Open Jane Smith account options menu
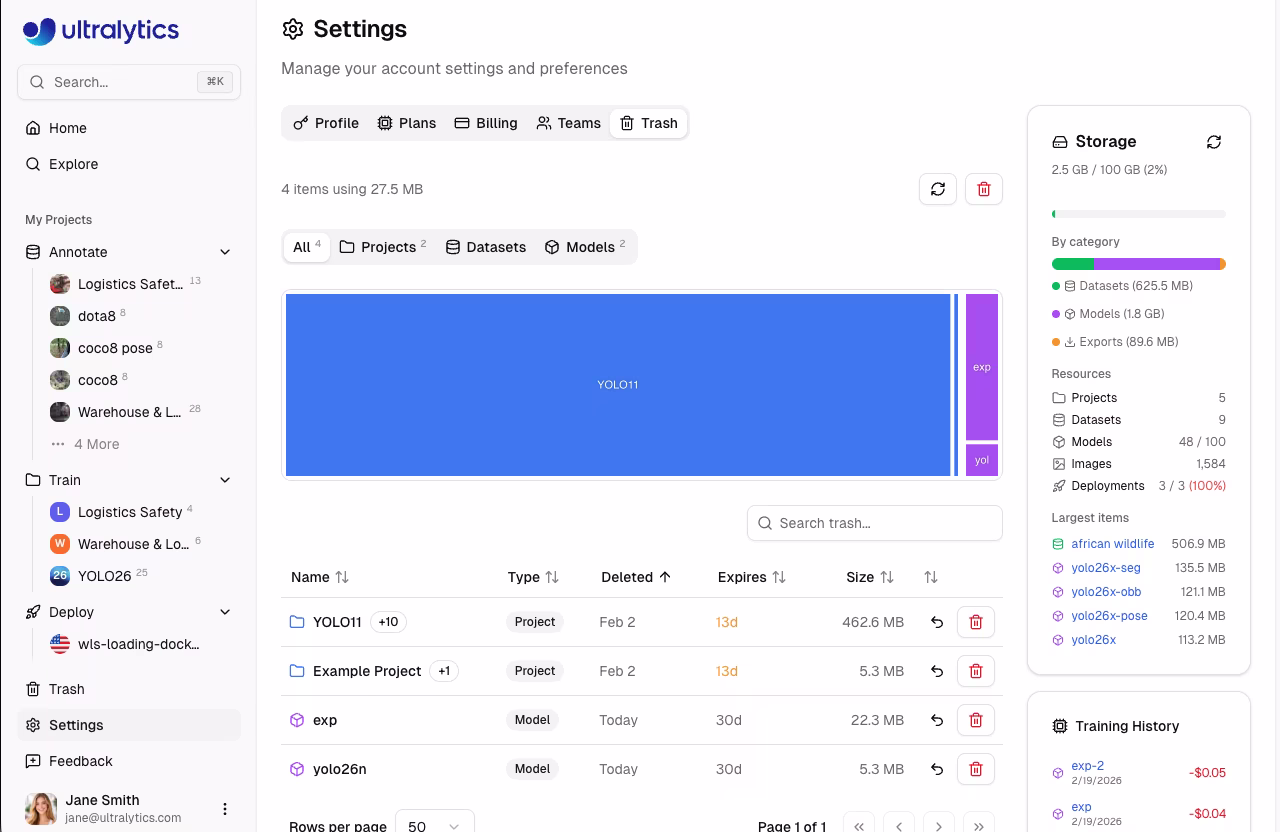This screenshot has width=1280, height=832. (225, 809)
